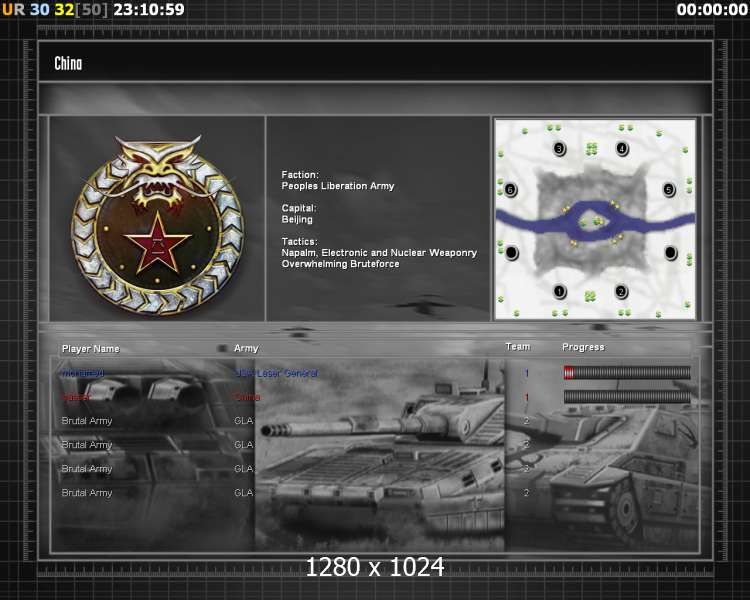Select start position 4 on the minimap
This screenshot has width=750, height=600.
pos(621,149)
